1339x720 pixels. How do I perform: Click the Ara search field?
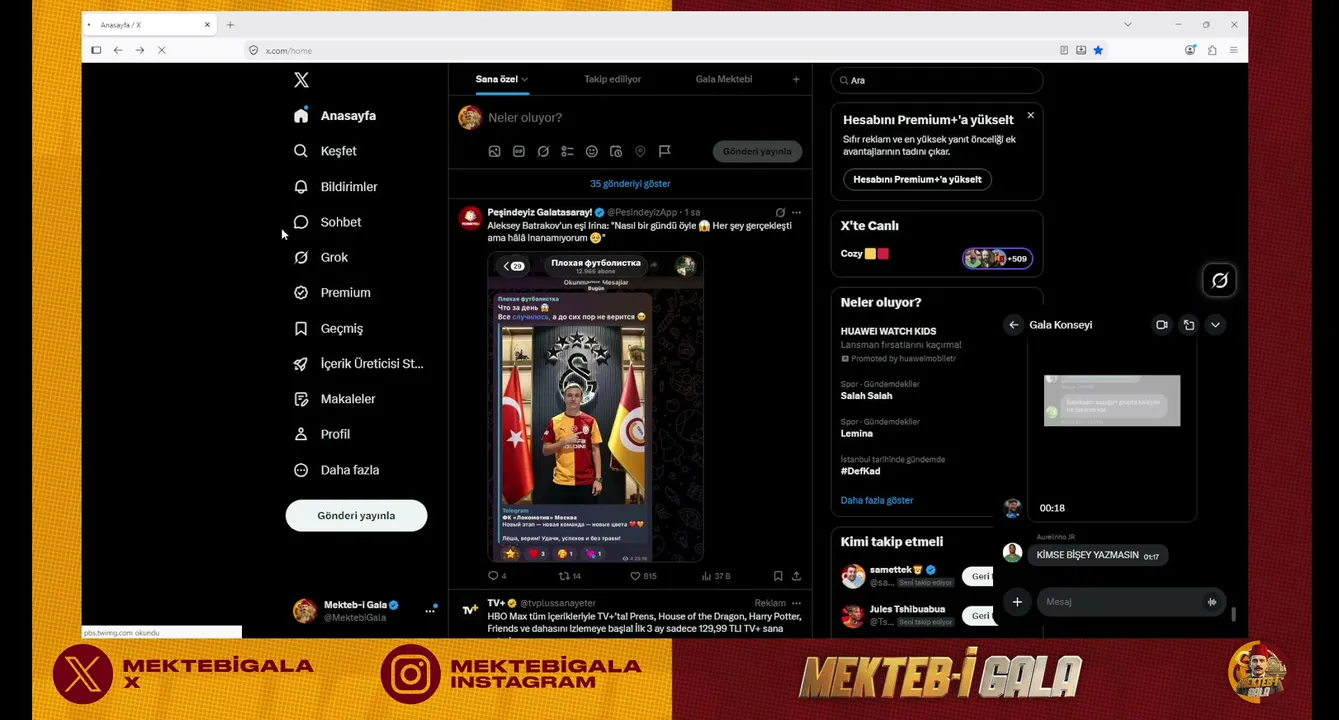937,80
